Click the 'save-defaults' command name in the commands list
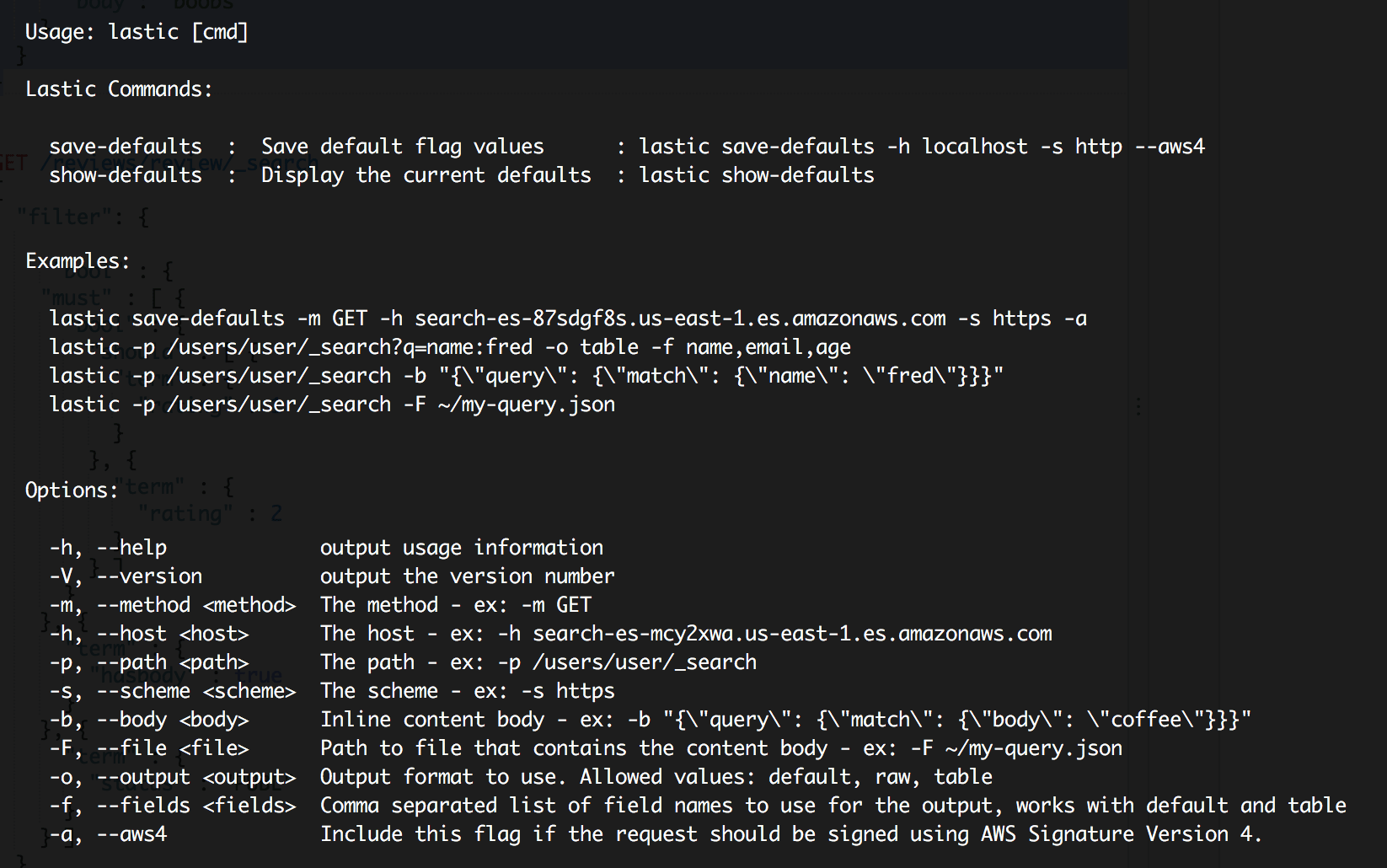Image resolution: width=1387 pixels, height=868 pixels. tap(126, 147)
